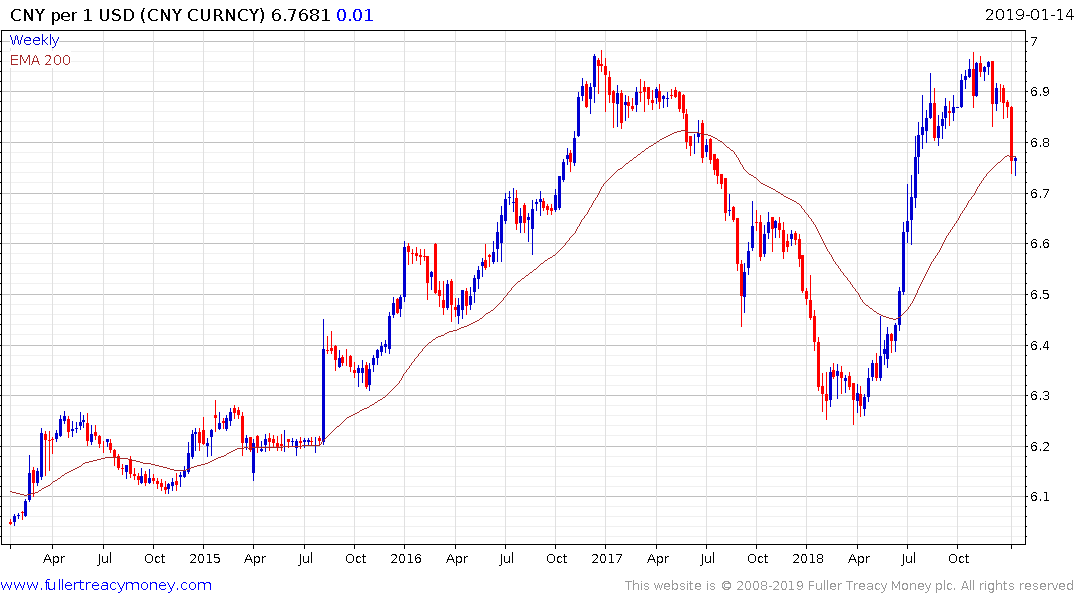The image size is (1075, 600).
Task: Click the y-axis label 6.4
Action: tap(1040, 345)
